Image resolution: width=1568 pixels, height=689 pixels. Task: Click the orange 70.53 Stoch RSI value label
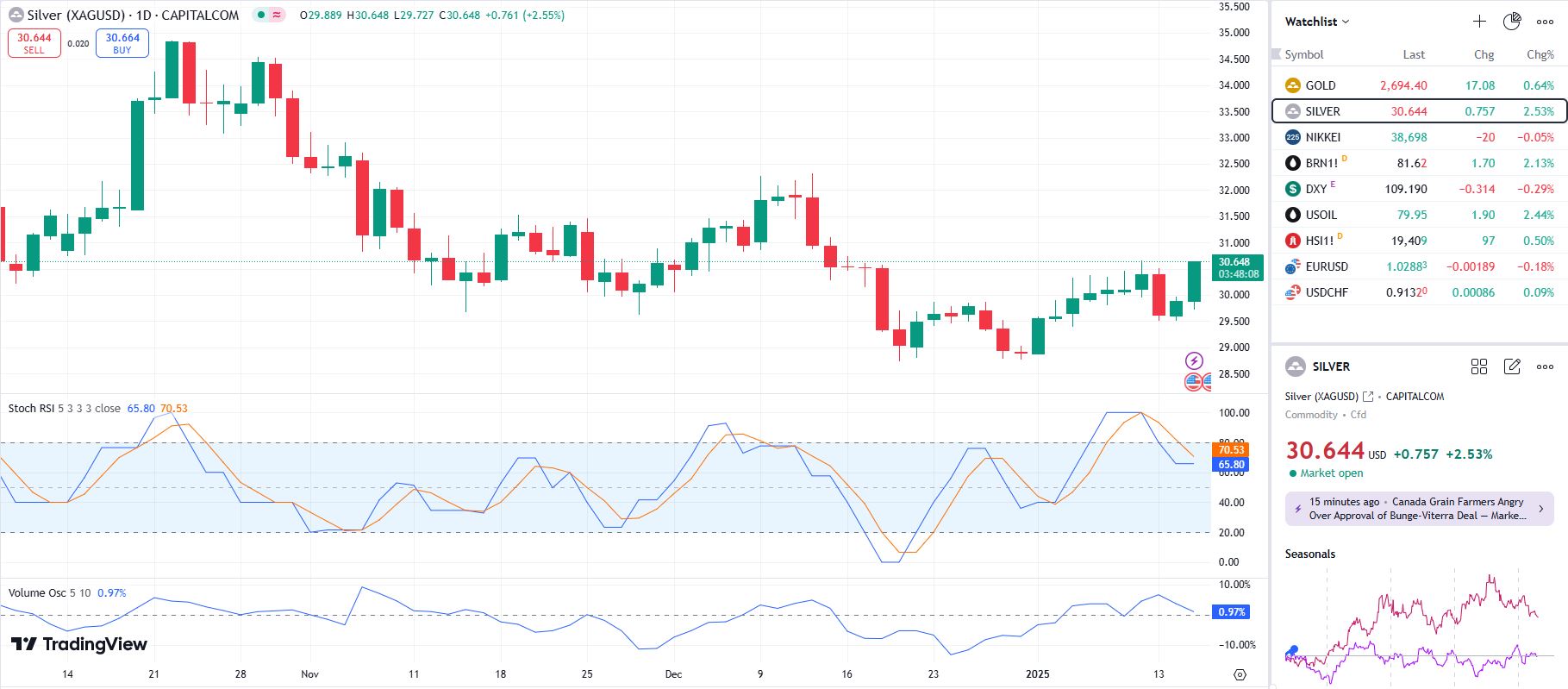(1231, 449)
